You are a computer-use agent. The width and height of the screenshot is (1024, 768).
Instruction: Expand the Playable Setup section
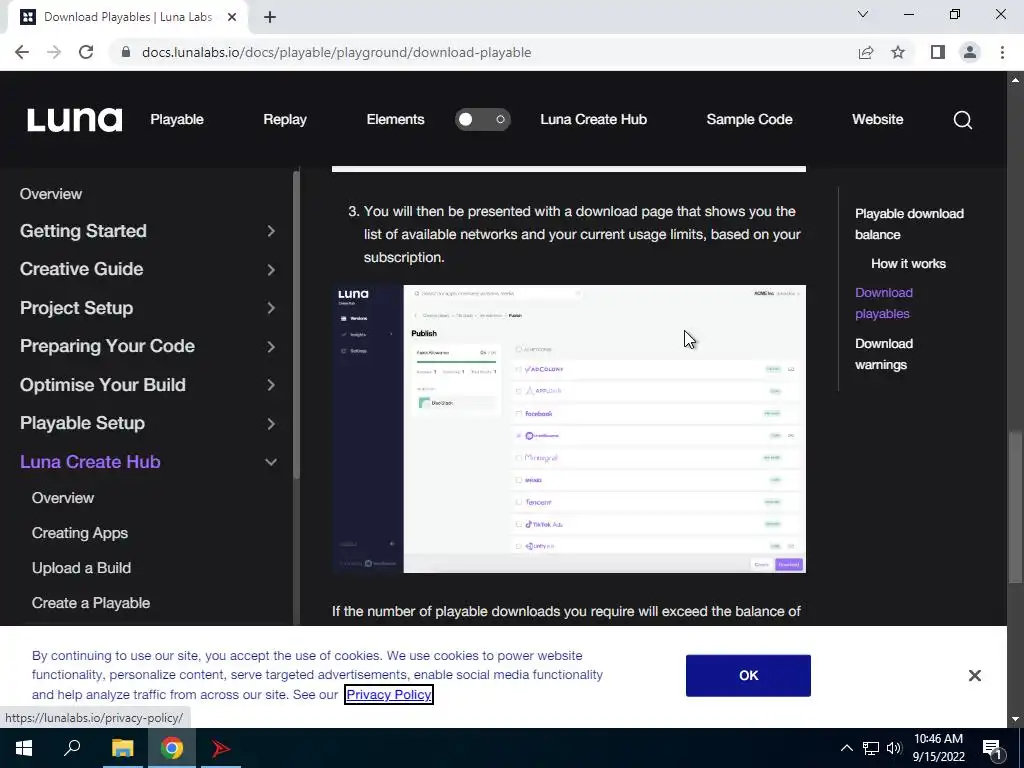pyautogui.click(x=271, y=424)
